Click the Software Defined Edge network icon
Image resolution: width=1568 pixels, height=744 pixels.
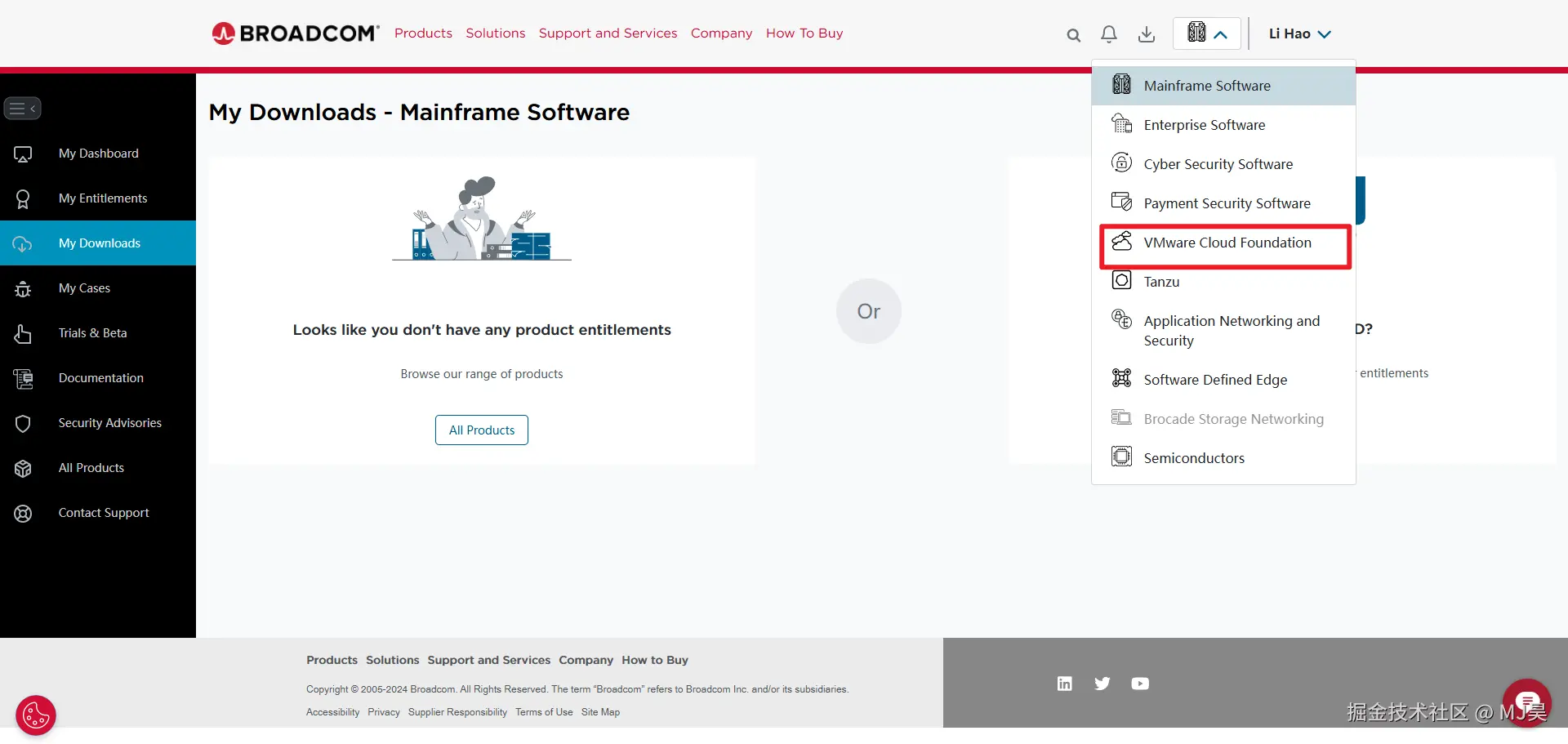tap(1122, 378)
